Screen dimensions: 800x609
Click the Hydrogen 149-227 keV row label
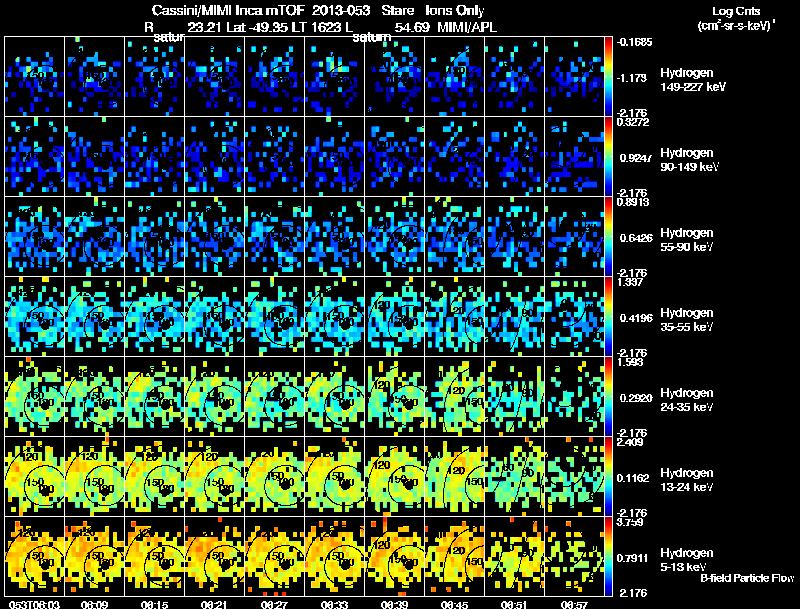pos(692,80)
